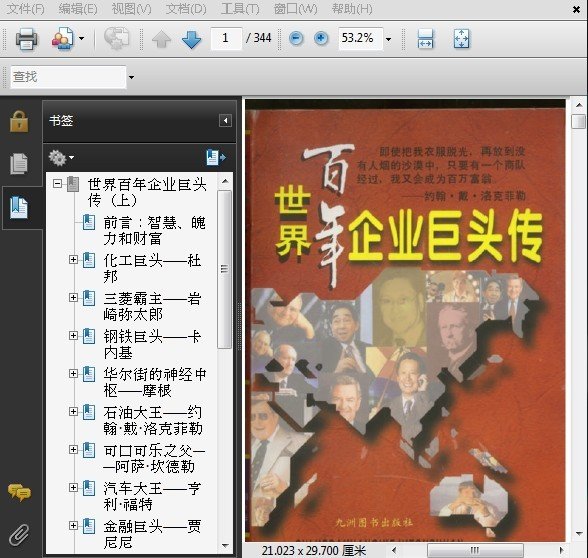Expand the 化工巨头——杜邦 bookmark
The width and height of the screenshot is (588, 558).
click(74, 260)
